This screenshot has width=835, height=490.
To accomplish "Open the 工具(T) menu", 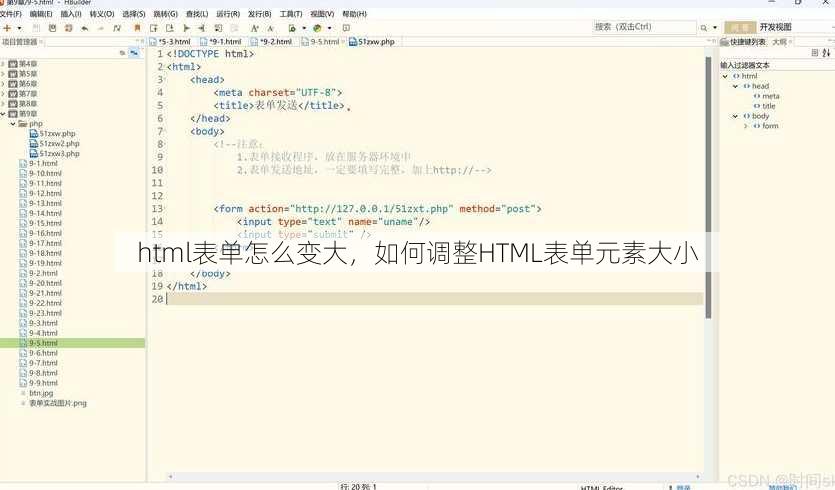I will (291, 14).
